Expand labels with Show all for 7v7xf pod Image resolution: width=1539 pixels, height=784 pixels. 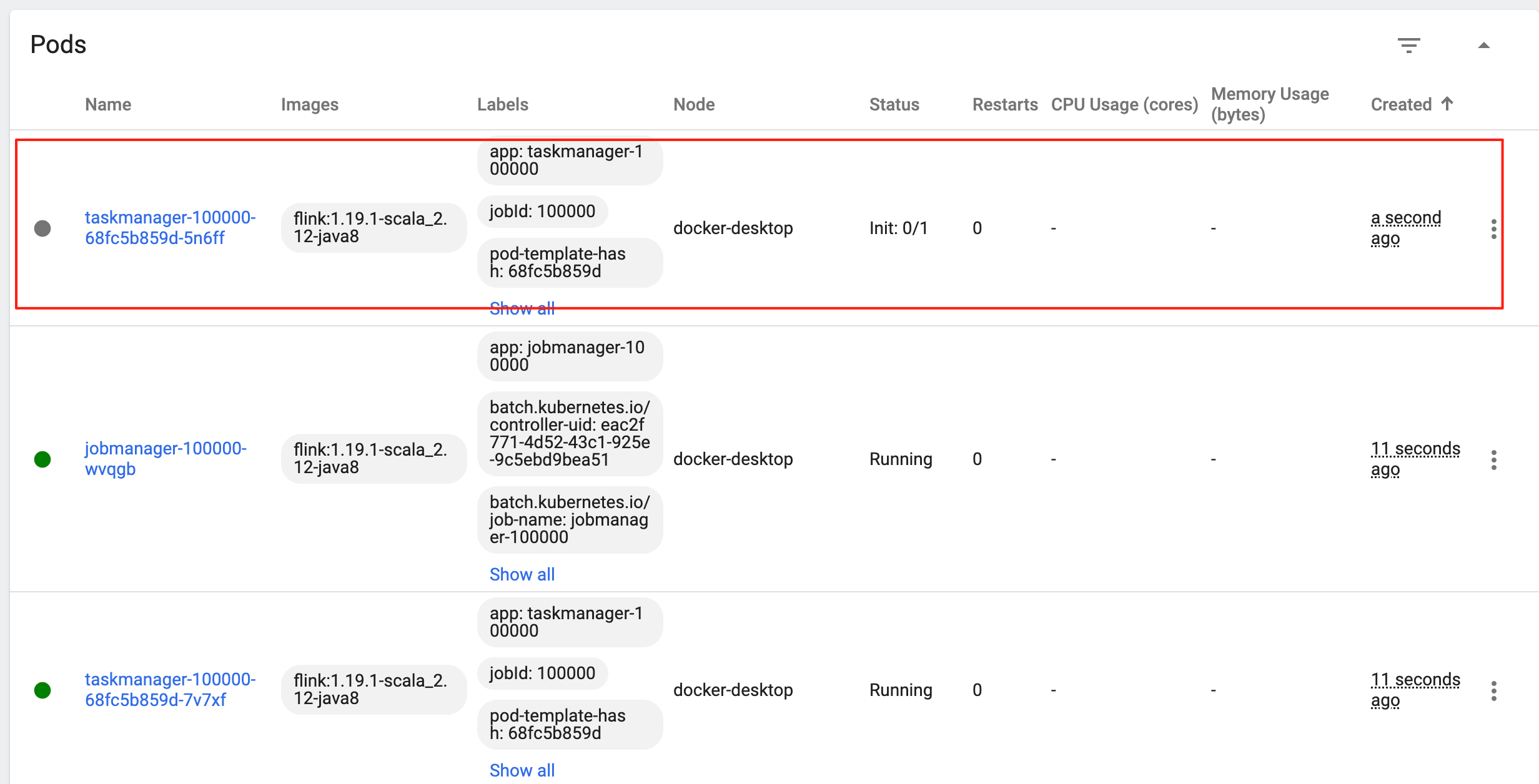coord(522,770)
